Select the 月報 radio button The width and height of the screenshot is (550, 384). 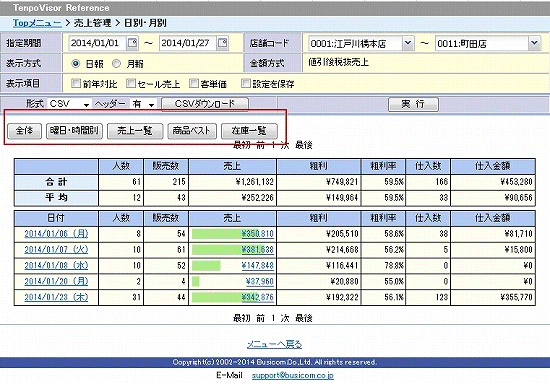point(116,63)
